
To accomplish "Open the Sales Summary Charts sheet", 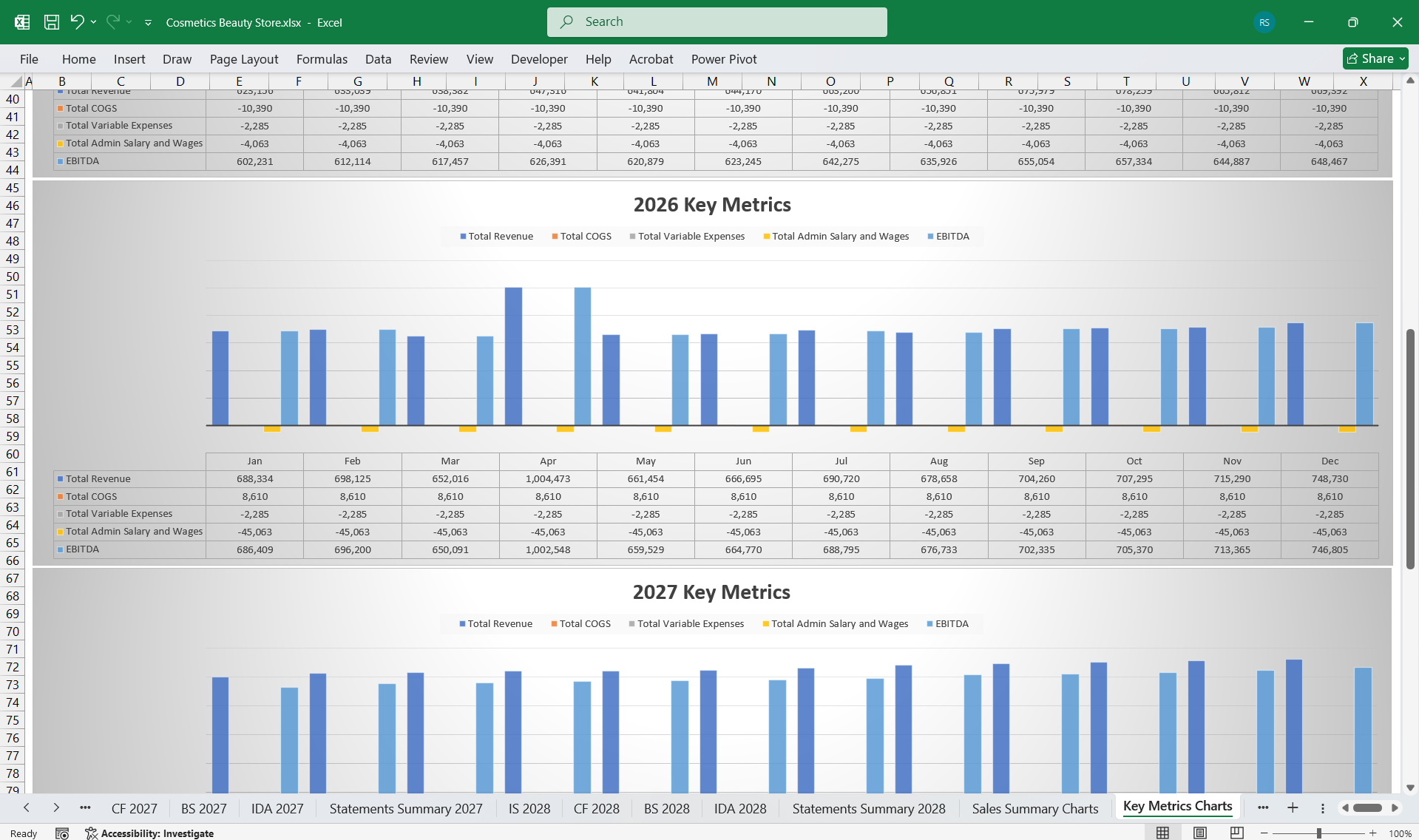I will click(x=1035, y=809).
